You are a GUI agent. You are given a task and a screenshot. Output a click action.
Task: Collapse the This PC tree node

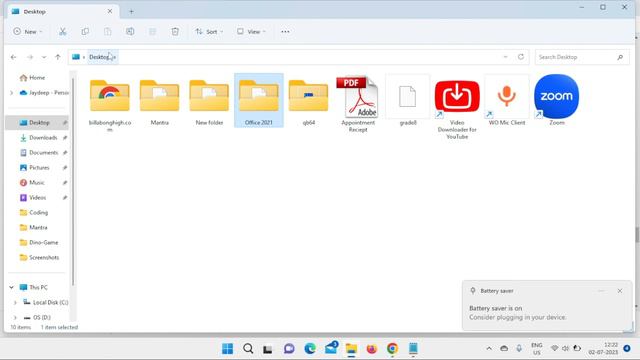pos(11,287)
